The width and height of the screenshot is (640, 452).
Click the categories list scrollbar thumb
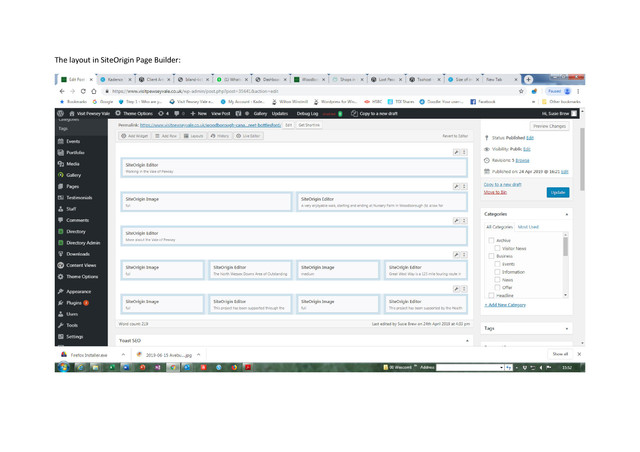565,247
